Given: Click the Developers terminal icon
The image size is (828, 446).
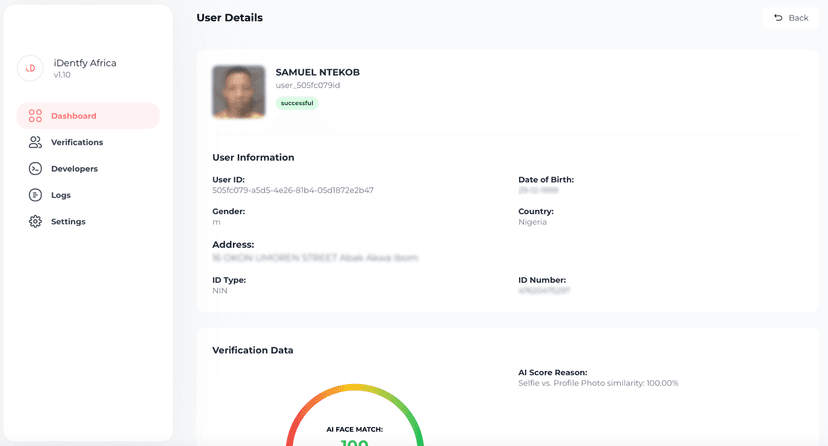Looking at the screenshot, I should (35, 169).
